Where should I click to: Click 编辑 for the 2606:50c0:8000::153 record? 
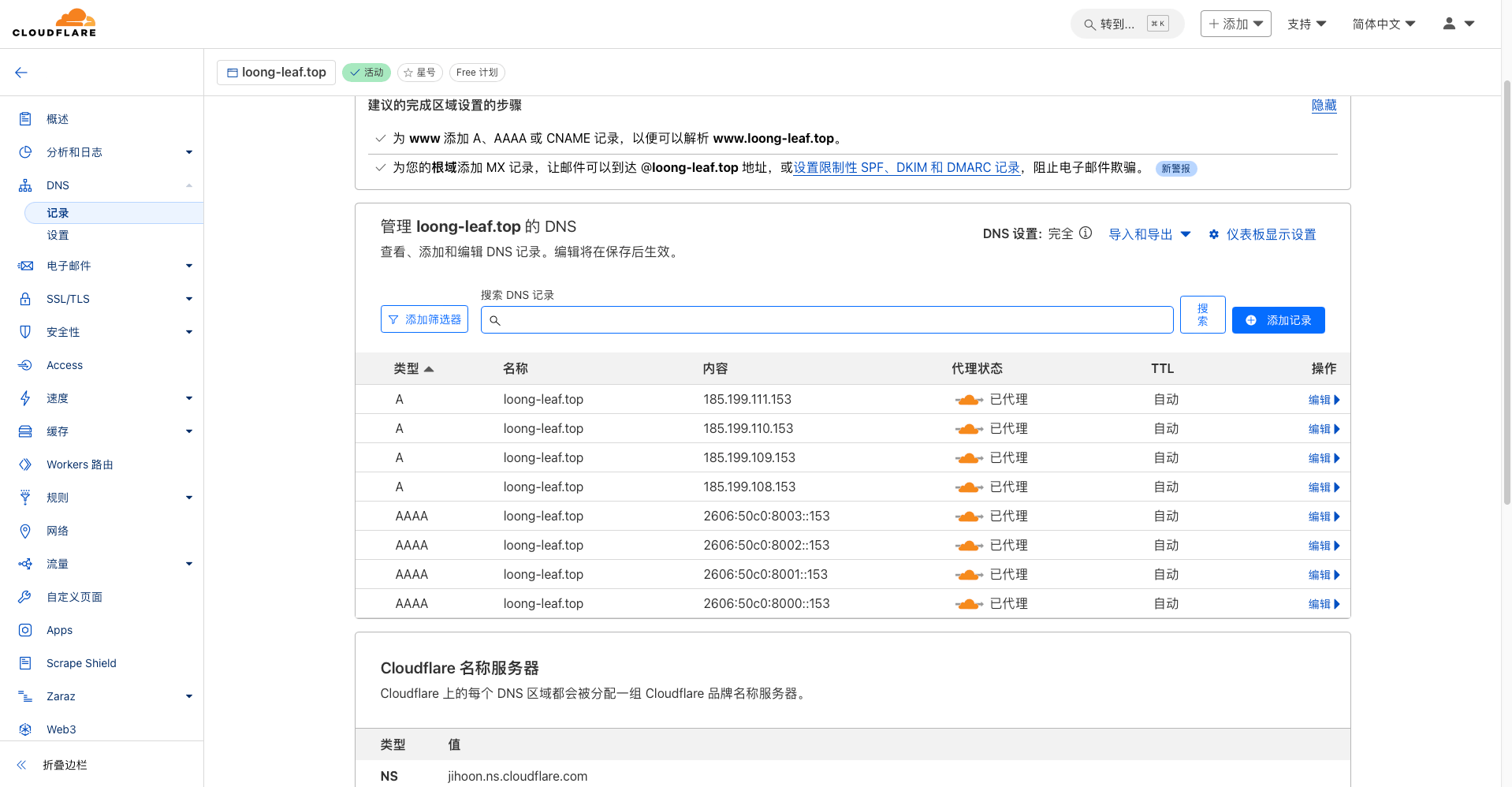1324,604
